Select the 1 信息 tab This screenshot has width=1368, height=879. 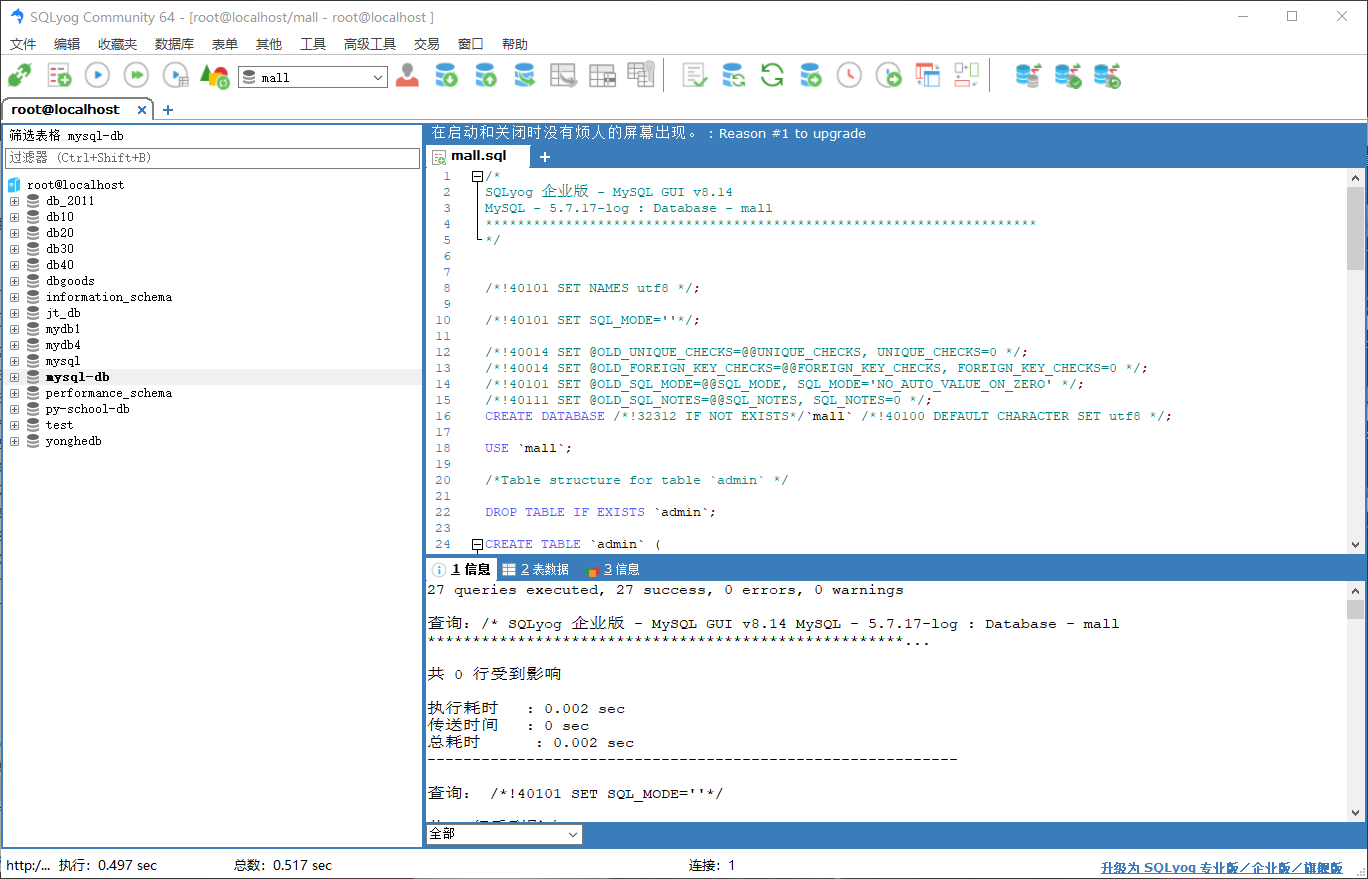pyautogui.click(x=461, y=569)
